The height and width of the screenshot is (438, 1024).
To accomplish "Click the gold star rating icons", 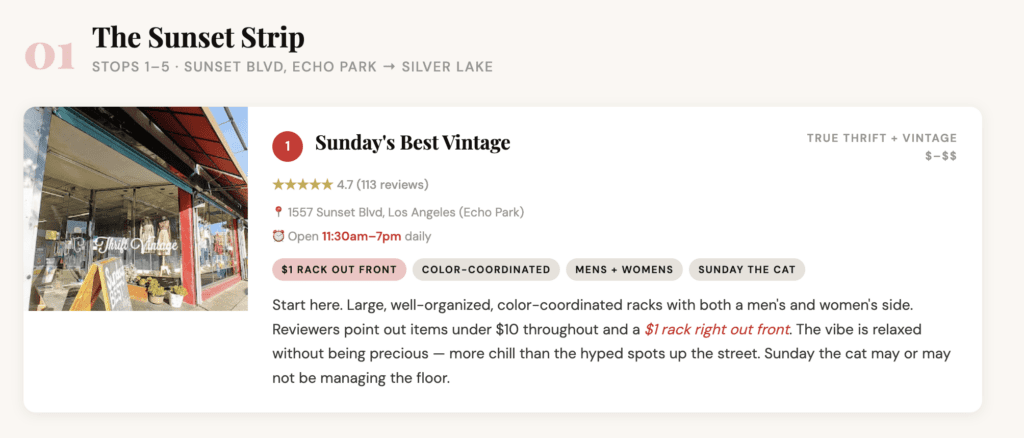I will click(x=302, y=184).
